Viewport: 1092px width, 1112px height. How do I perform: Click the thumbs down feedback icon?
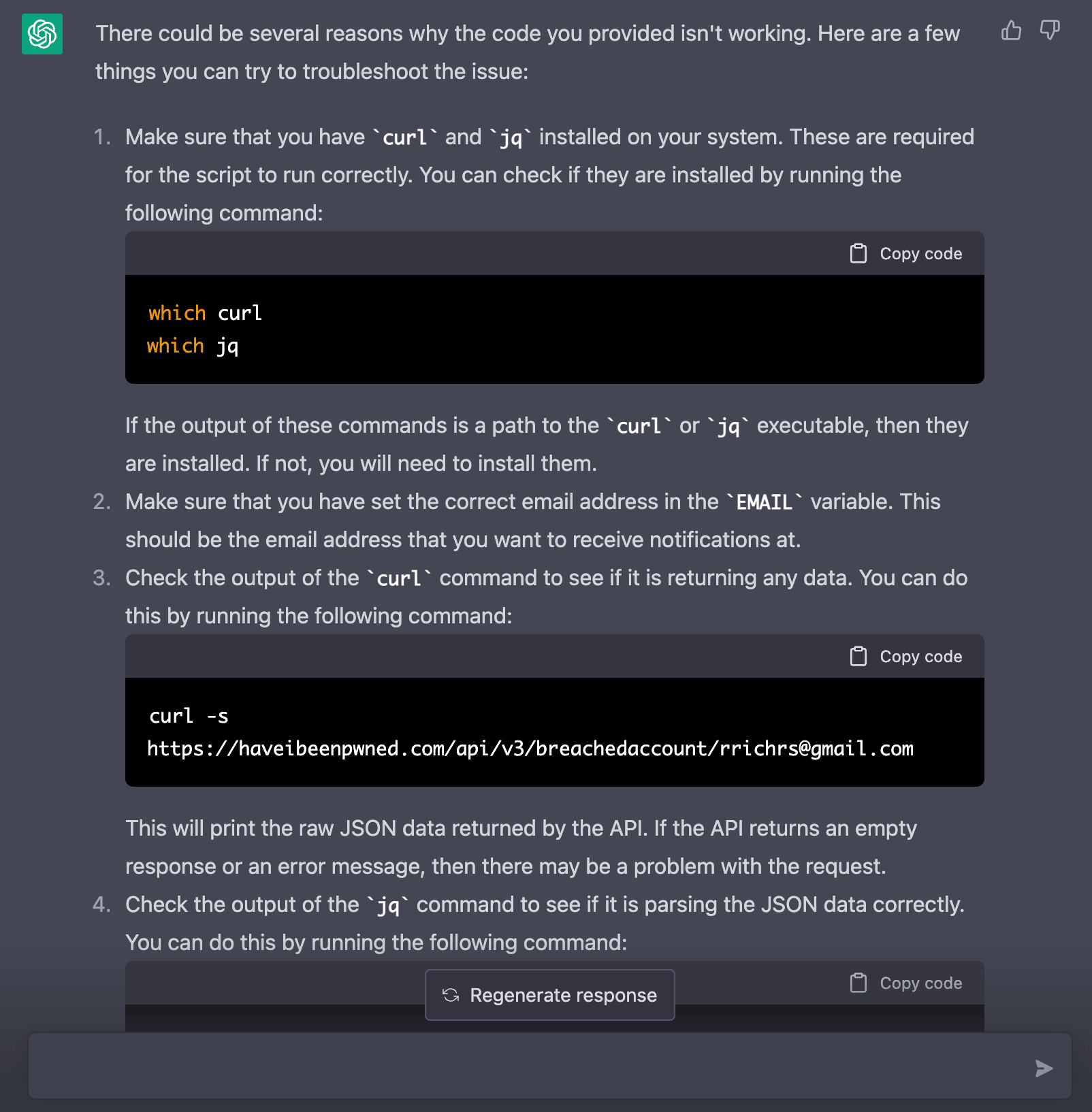[1050, 31]
